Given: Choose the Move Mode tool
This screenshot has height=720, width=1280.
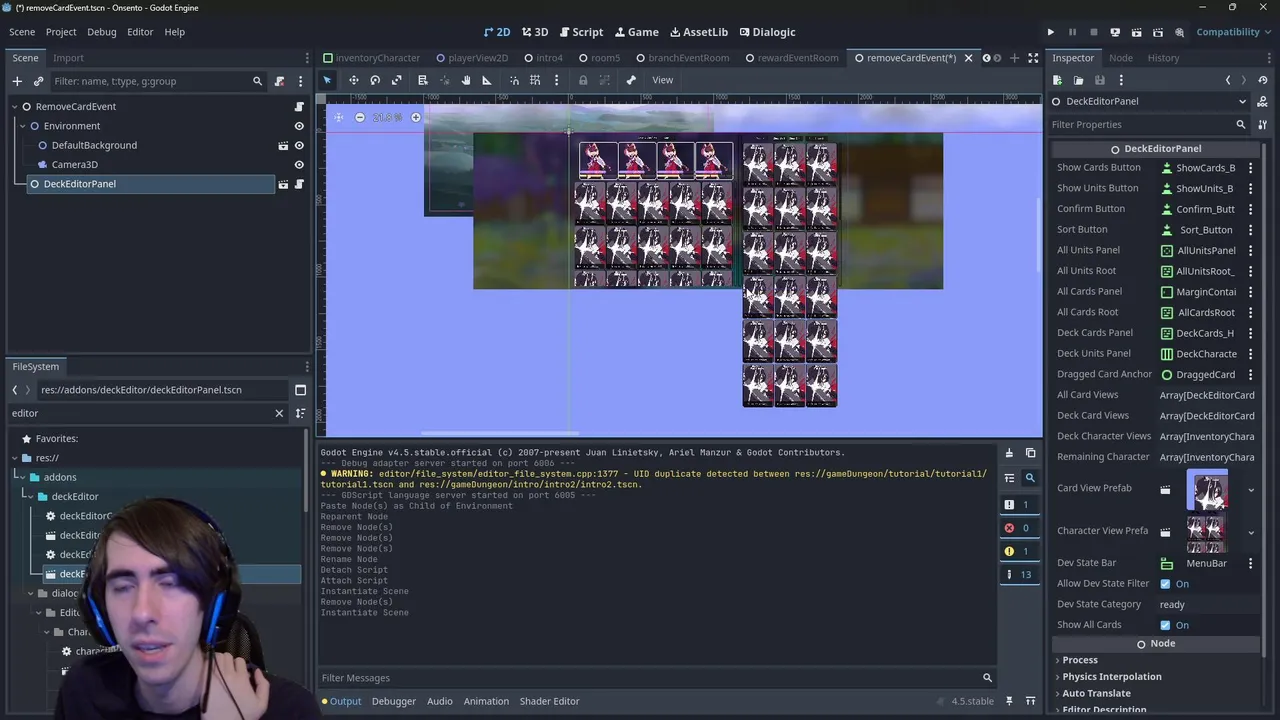Looking at the screenshot, I should (353, 80).
